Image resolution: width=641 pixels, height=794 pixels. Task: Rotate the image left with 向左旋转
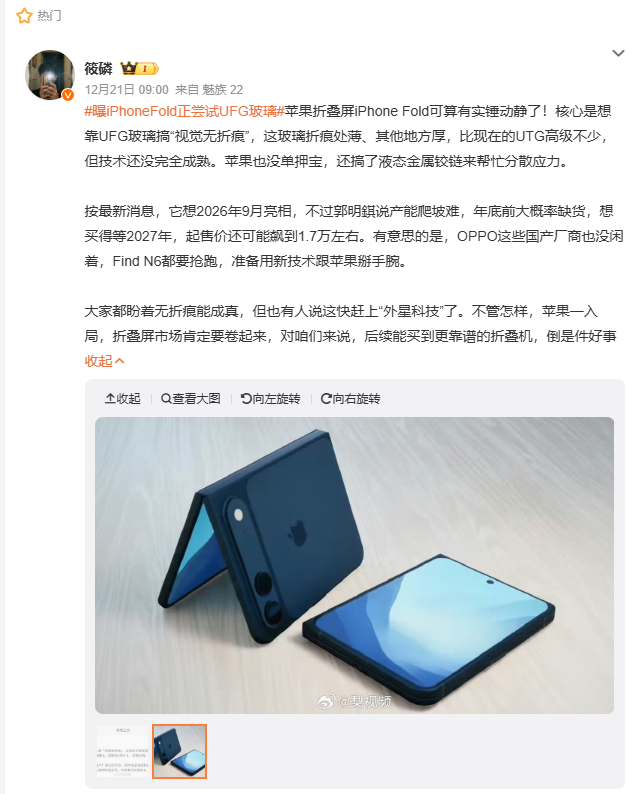(270, 399)
